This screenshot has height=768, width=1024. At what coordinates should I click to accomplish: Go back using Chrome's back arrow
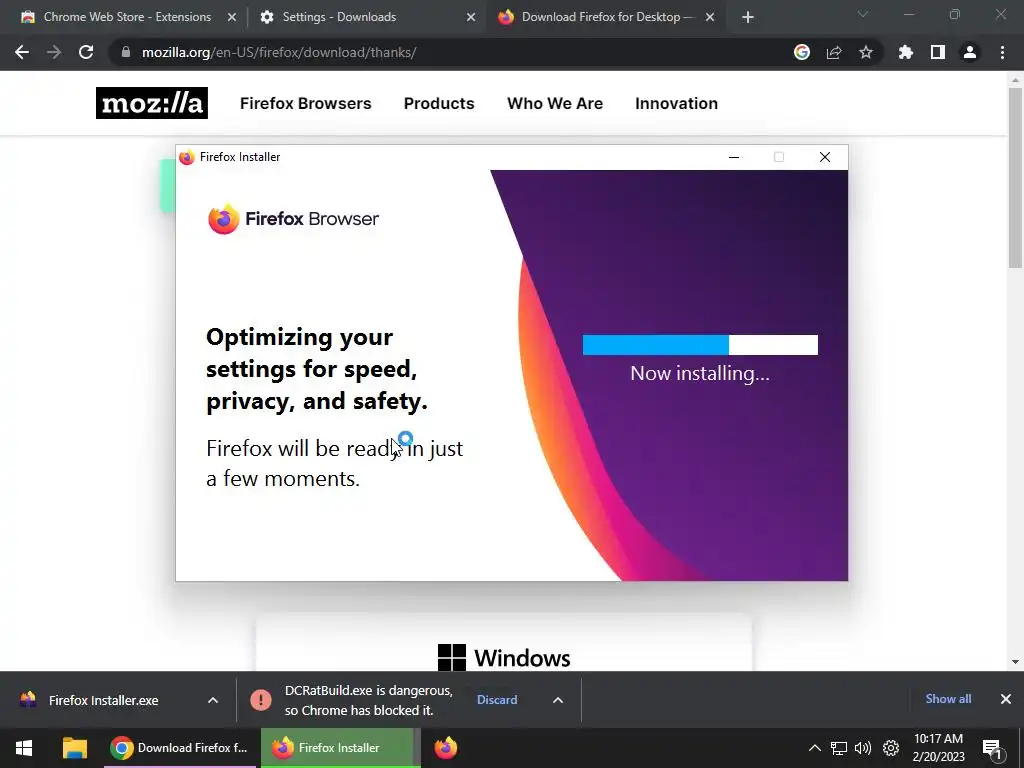[22, 52]
